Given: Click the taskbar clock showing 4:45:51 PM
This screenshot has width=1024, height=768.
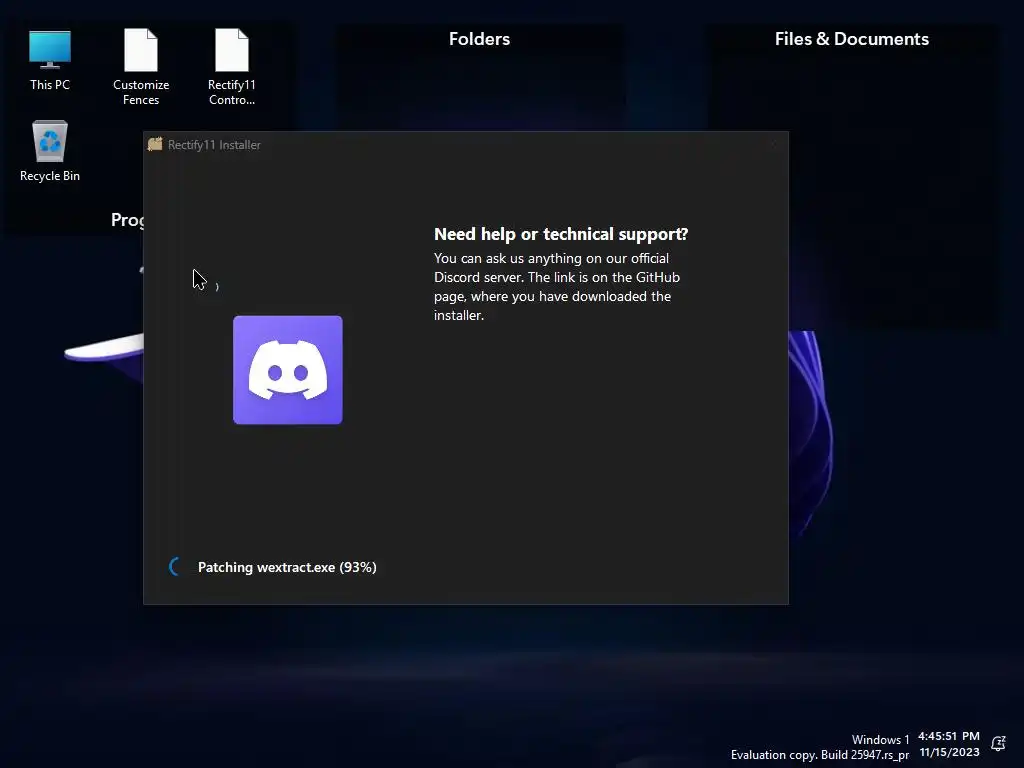Looking at the screenshot, I should pyautogui.click(x=949, y=736).
